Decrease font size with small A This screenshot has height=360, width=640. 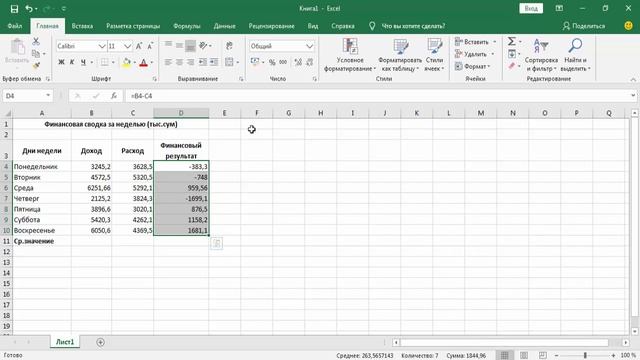[150, 46]
